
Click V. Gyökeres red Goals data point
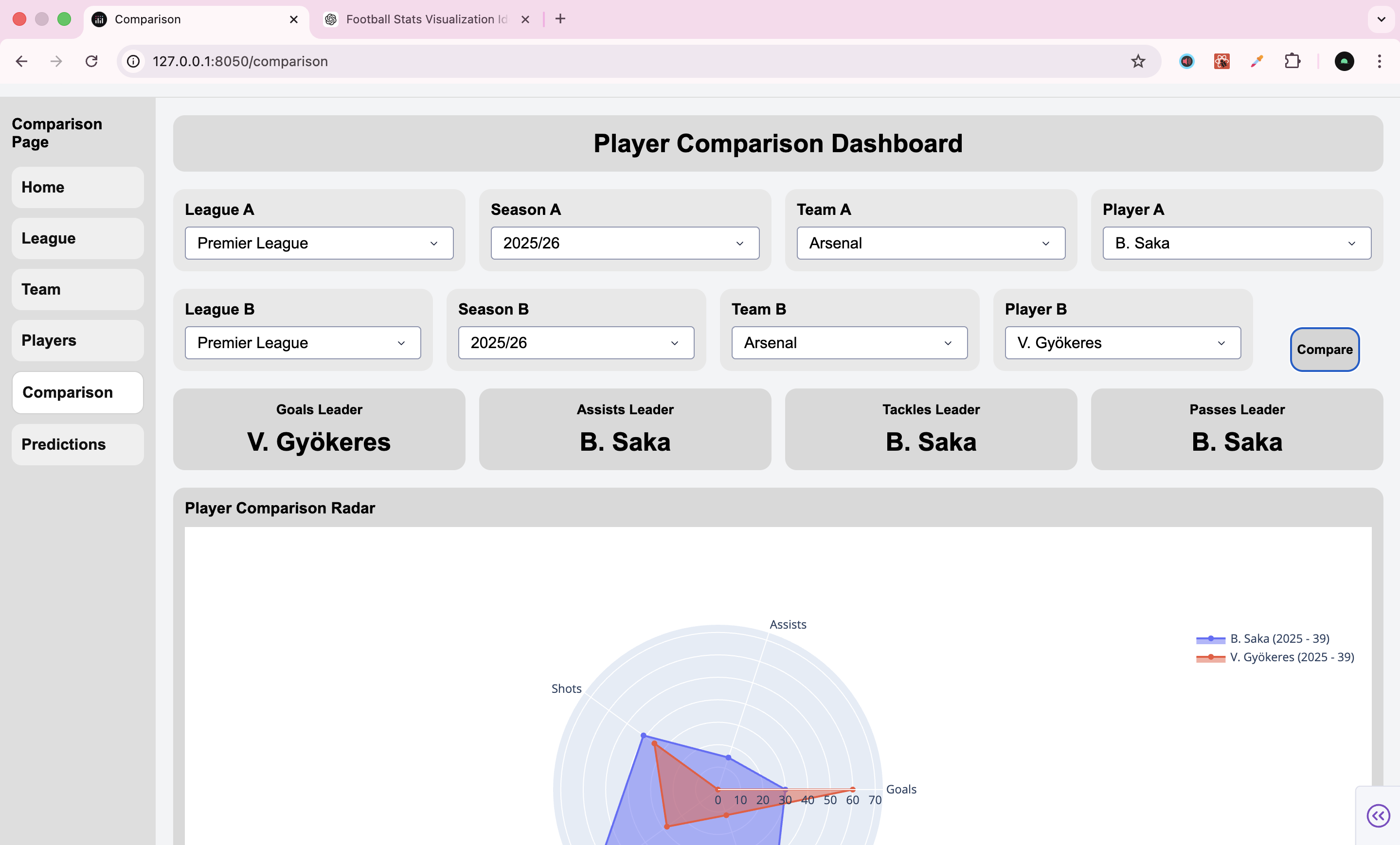pyautogui.click(x=852, y=790)
